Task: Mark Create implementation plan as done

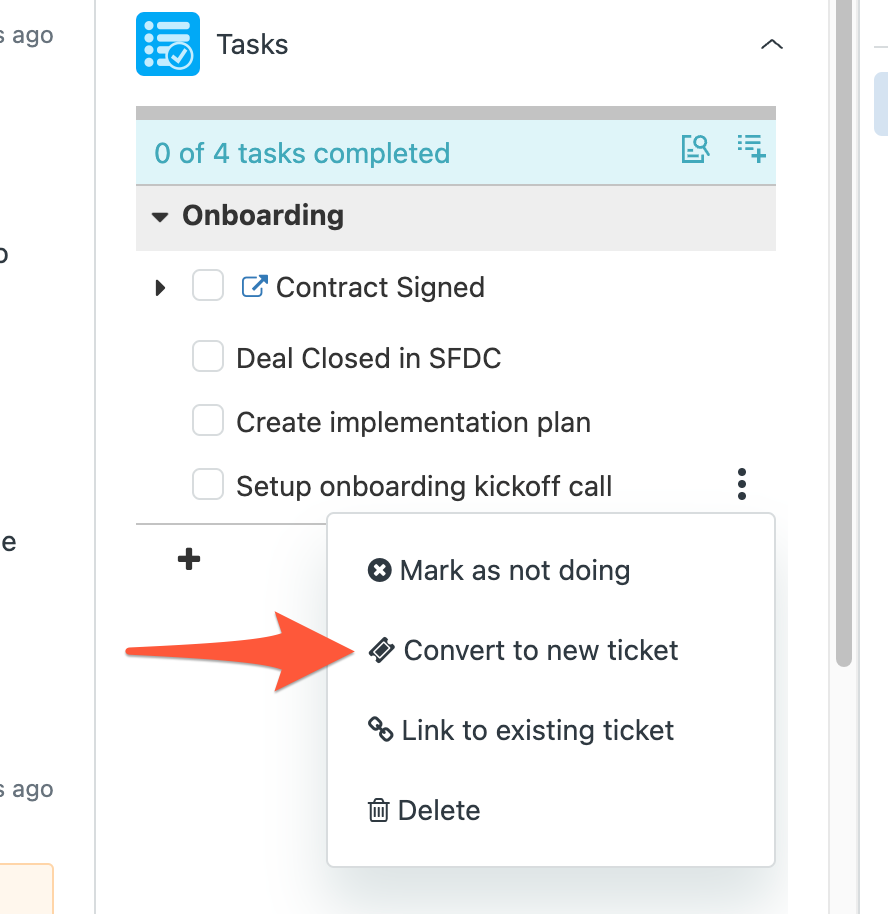Action: pyautogui.click(x=208, y=420)
